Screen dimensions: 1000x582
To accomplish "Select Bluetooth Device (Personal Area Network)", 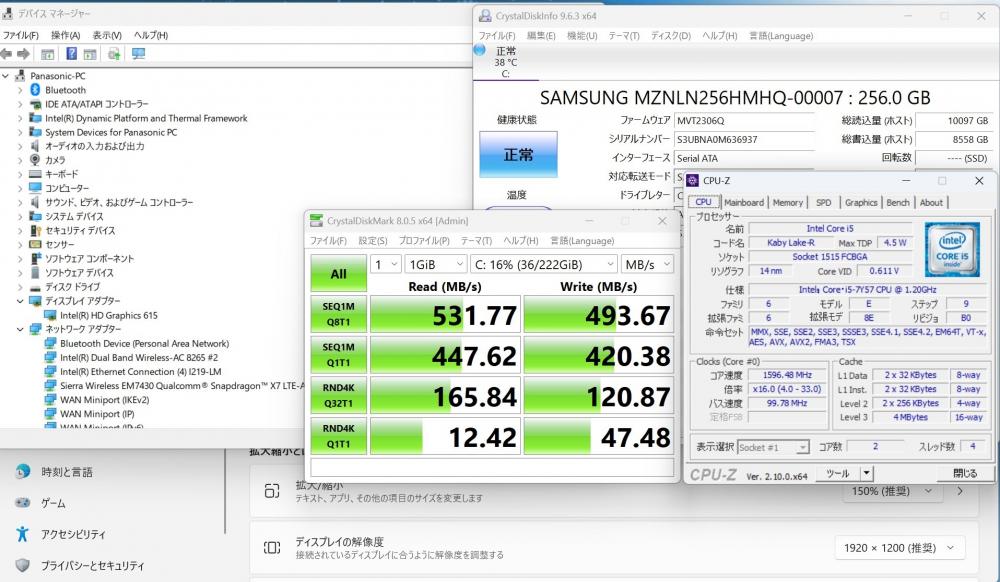I will tap(144, 344).
